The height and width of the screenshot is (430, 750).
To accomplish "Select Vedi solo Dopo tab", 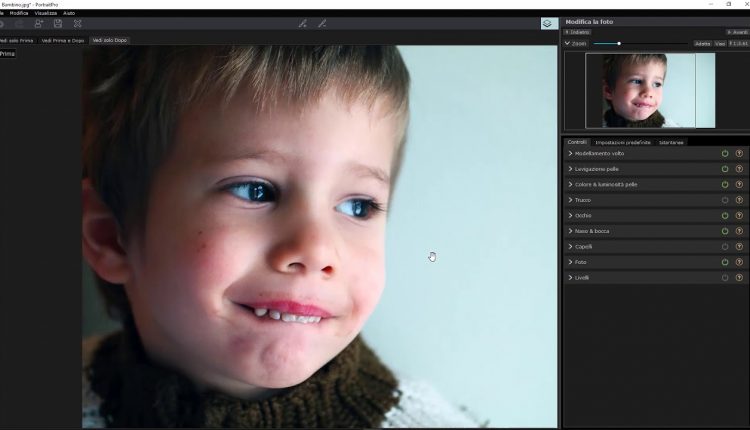I will tap(110, 40).
